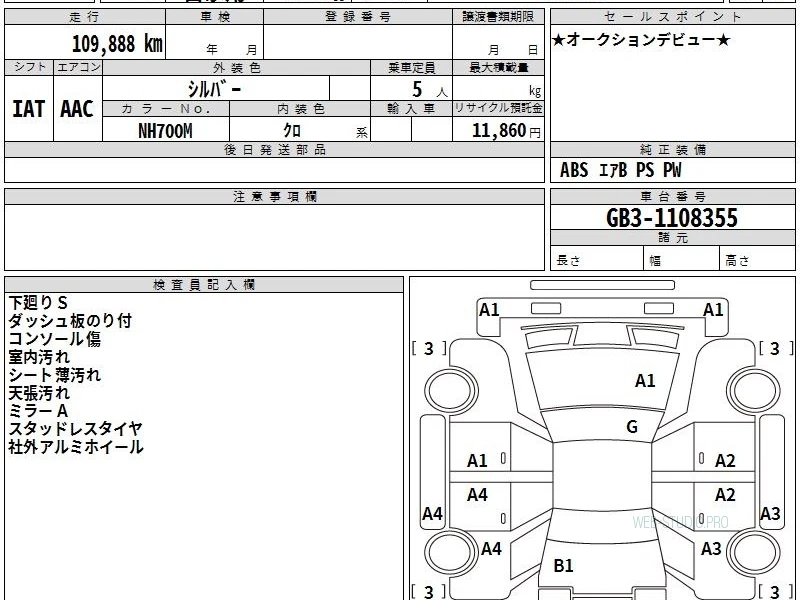Viewport: 800px width, 600px height.
Task: Click the inspector note 室内汚れ
Action: click(39, 357)
